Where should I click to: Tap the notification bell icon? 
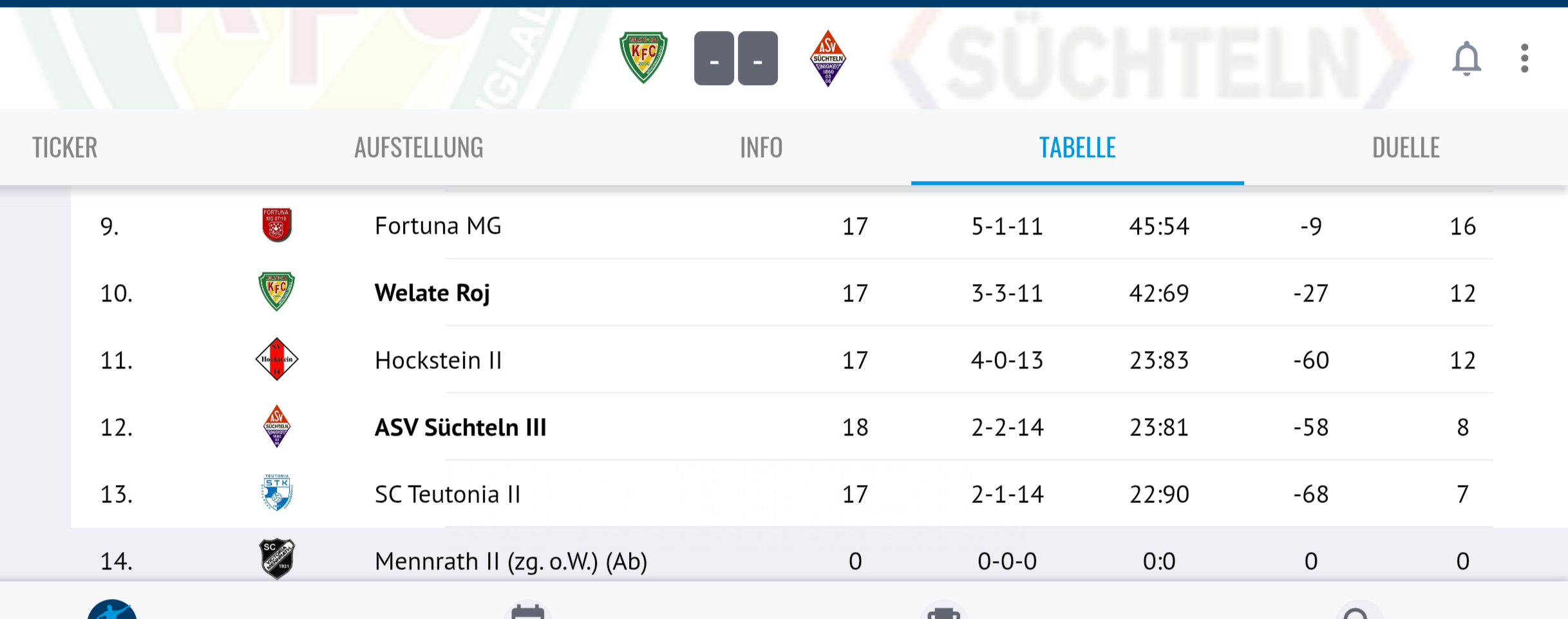click(x=1466, y=59)
